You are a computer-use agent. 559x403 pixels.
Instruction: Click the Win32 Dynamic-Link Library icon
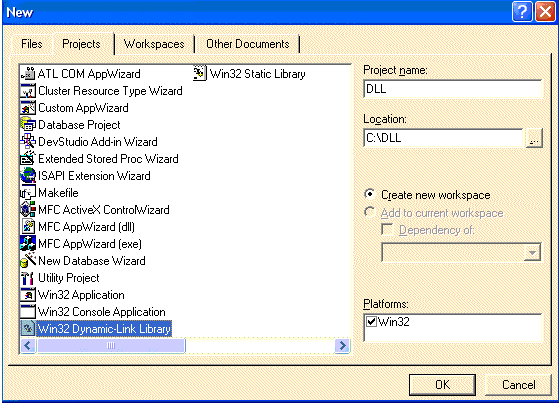point(28,328)
